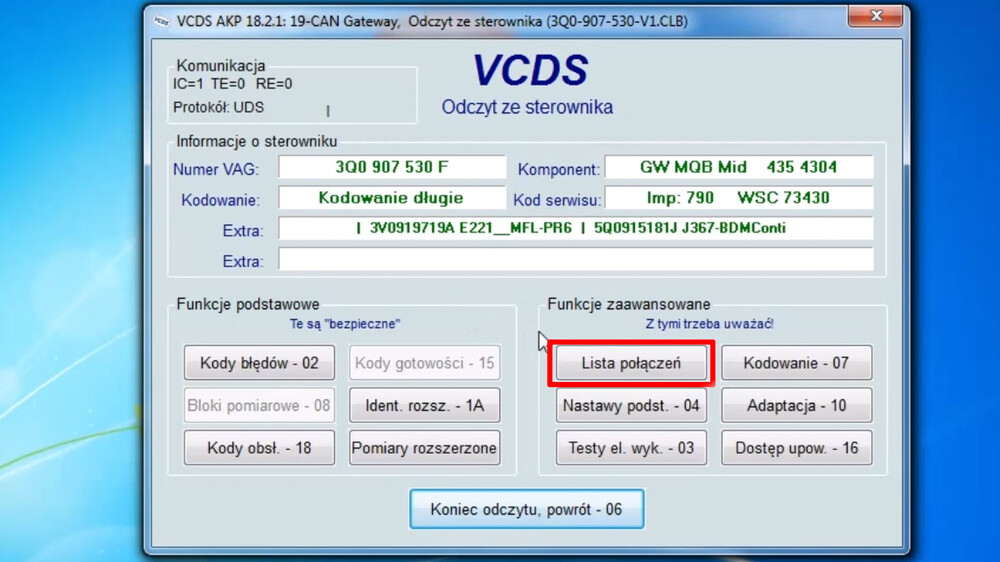Launch Adaptacja - 10
1000x562 pixels.
click(x=796, y=406)
